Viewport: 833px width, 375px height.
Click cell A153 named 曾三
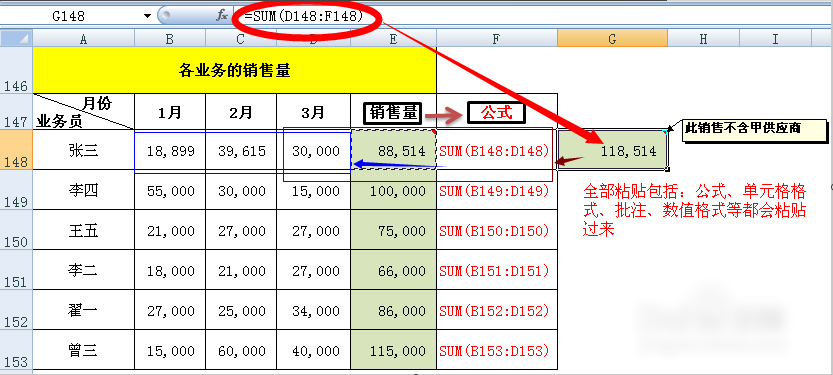83,351
